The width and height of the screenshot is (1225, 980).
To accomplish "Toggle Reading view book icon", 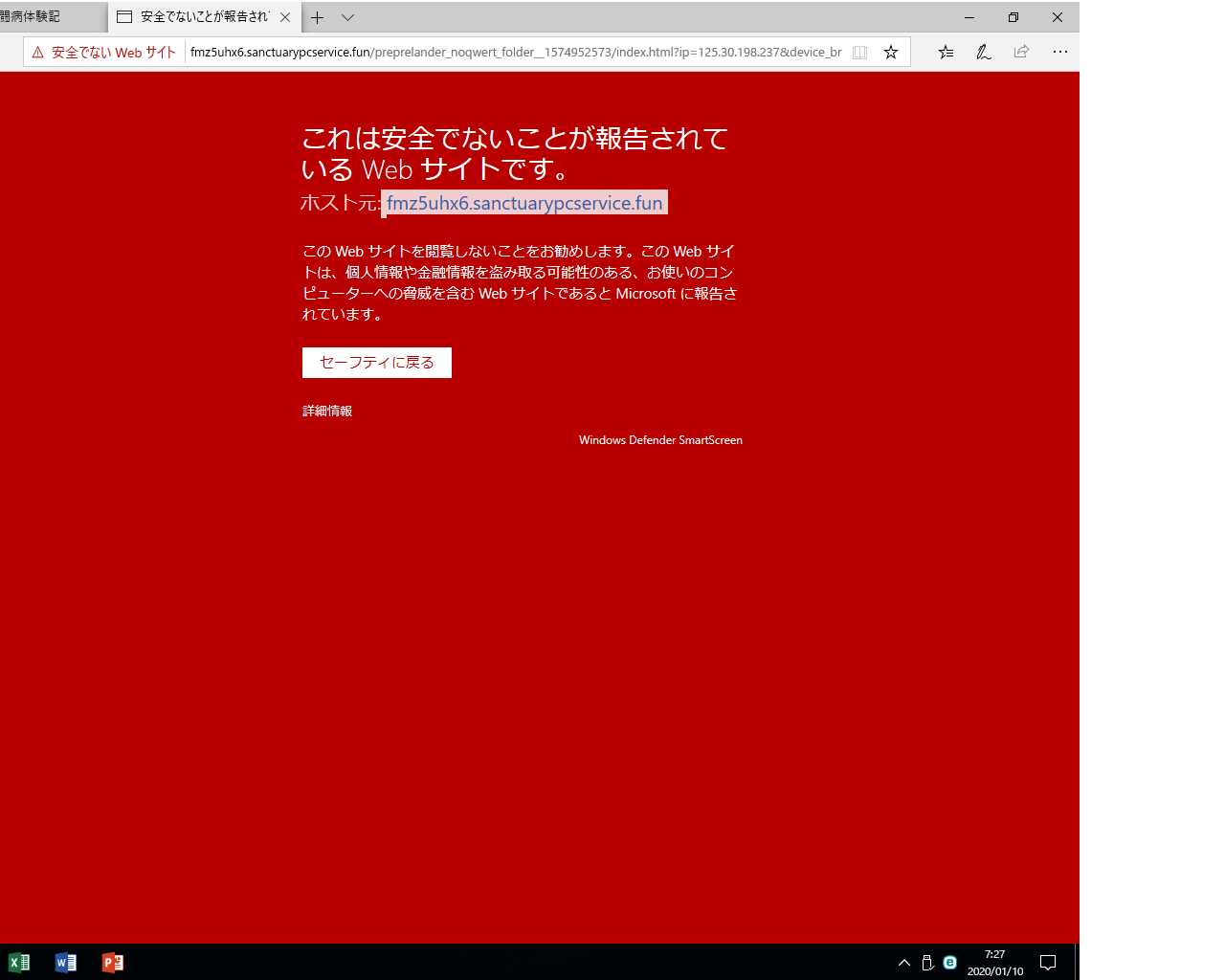I will coord(860,53).
